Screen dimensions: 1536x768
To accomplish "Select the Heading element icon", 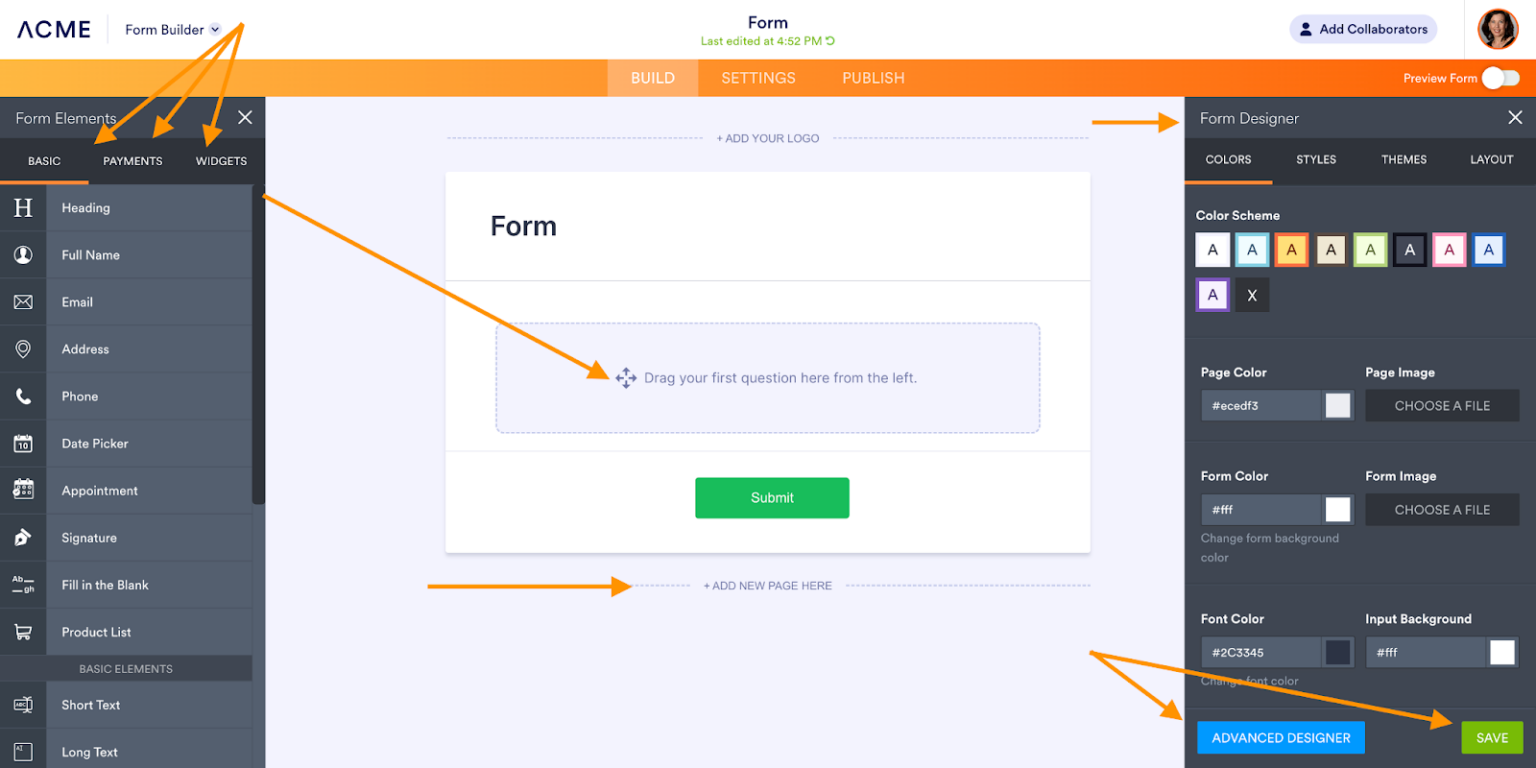I will 22,207.
